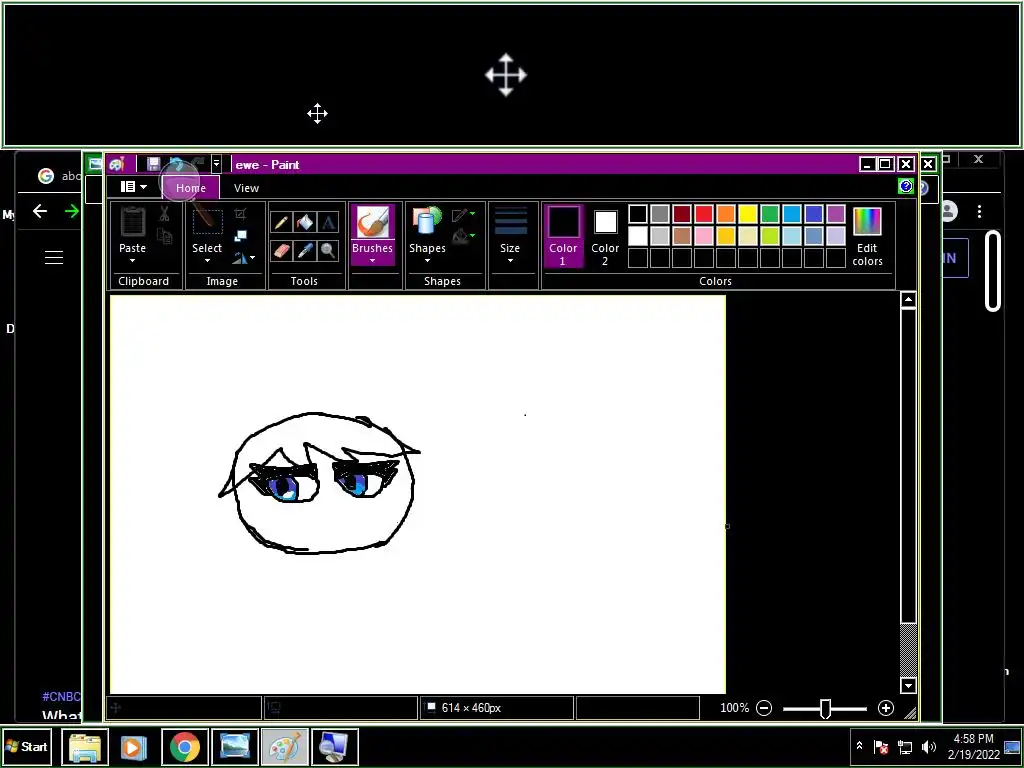Click the vertical scrollbar down arrow
1024x768 pixels.
tap(908, 685)
